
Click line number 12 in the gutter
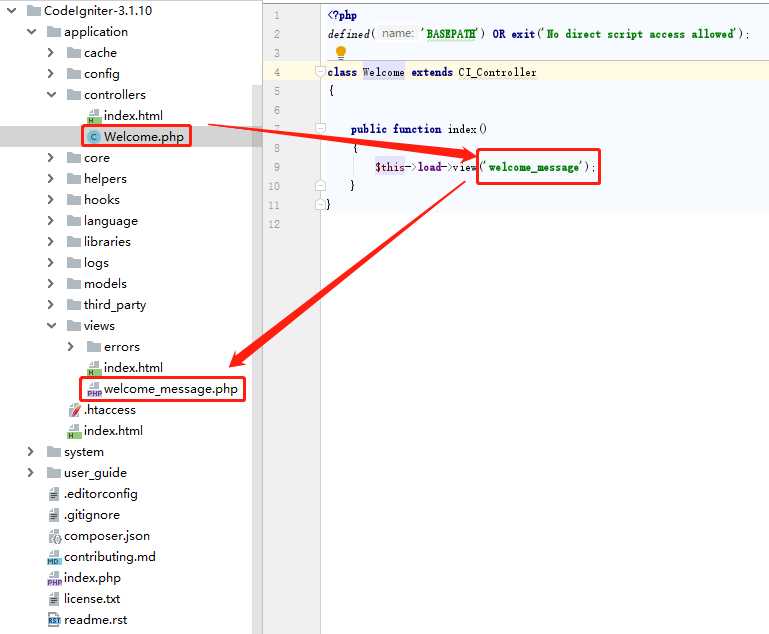pos(274,224)
